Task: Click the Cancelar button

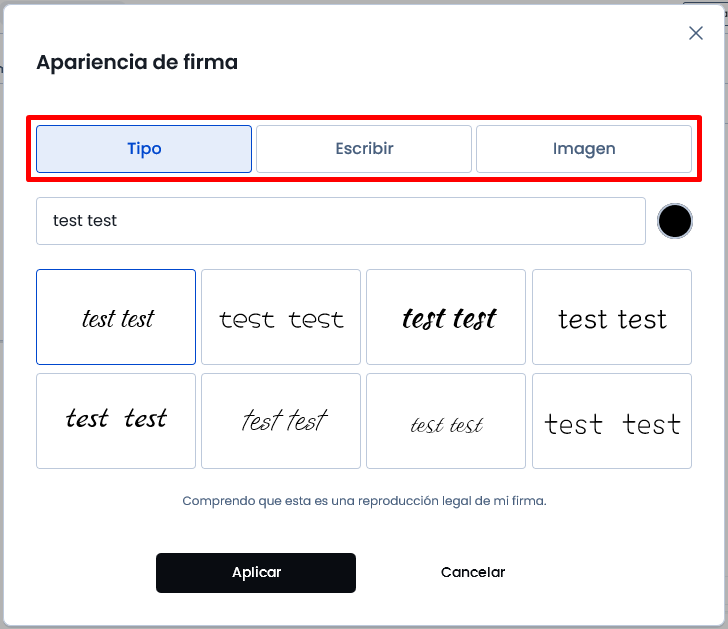Action: point(473,572)
